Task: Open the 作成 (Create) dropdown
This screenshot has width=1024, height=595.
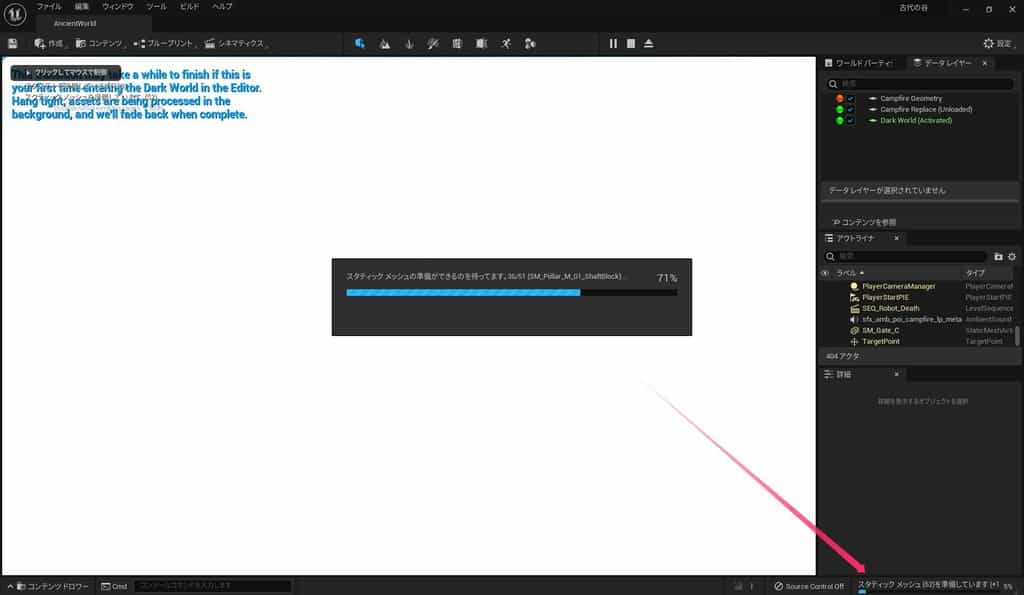Action: pyautogui.click(x=50, y=44)
